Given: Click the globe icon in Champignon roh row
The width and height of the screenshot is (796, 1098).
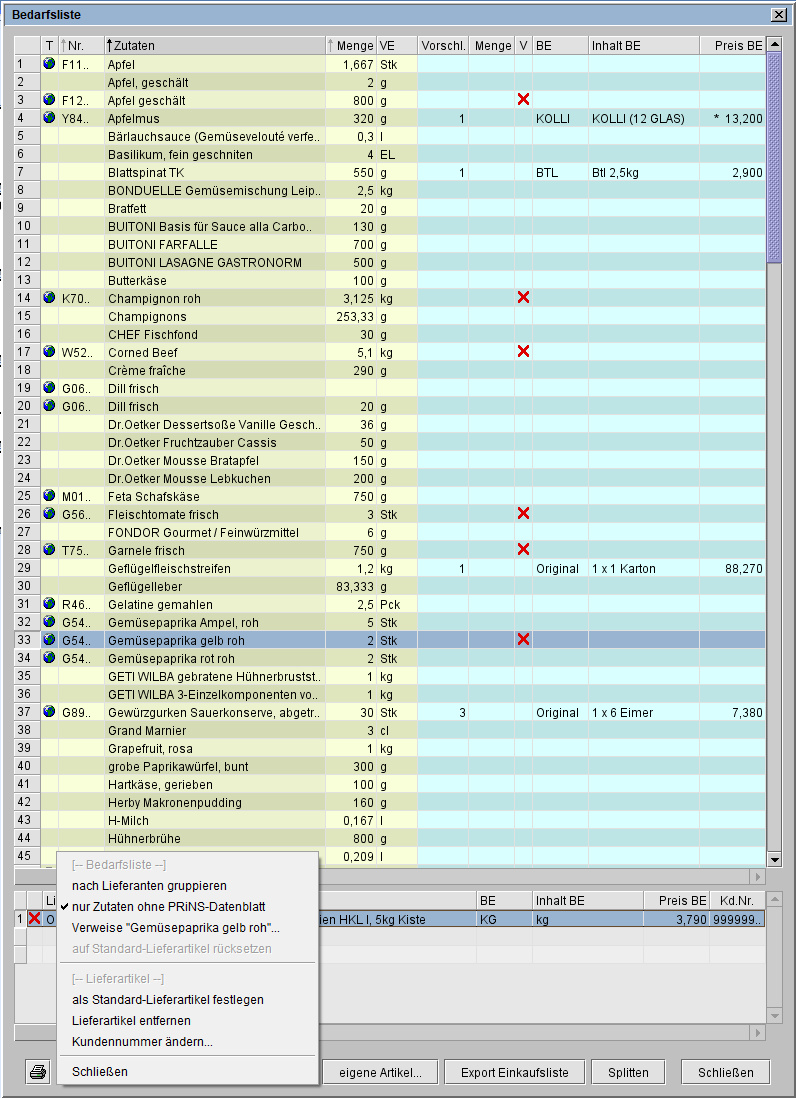Looking at the screenshot, I should click(x=50, y=298).
